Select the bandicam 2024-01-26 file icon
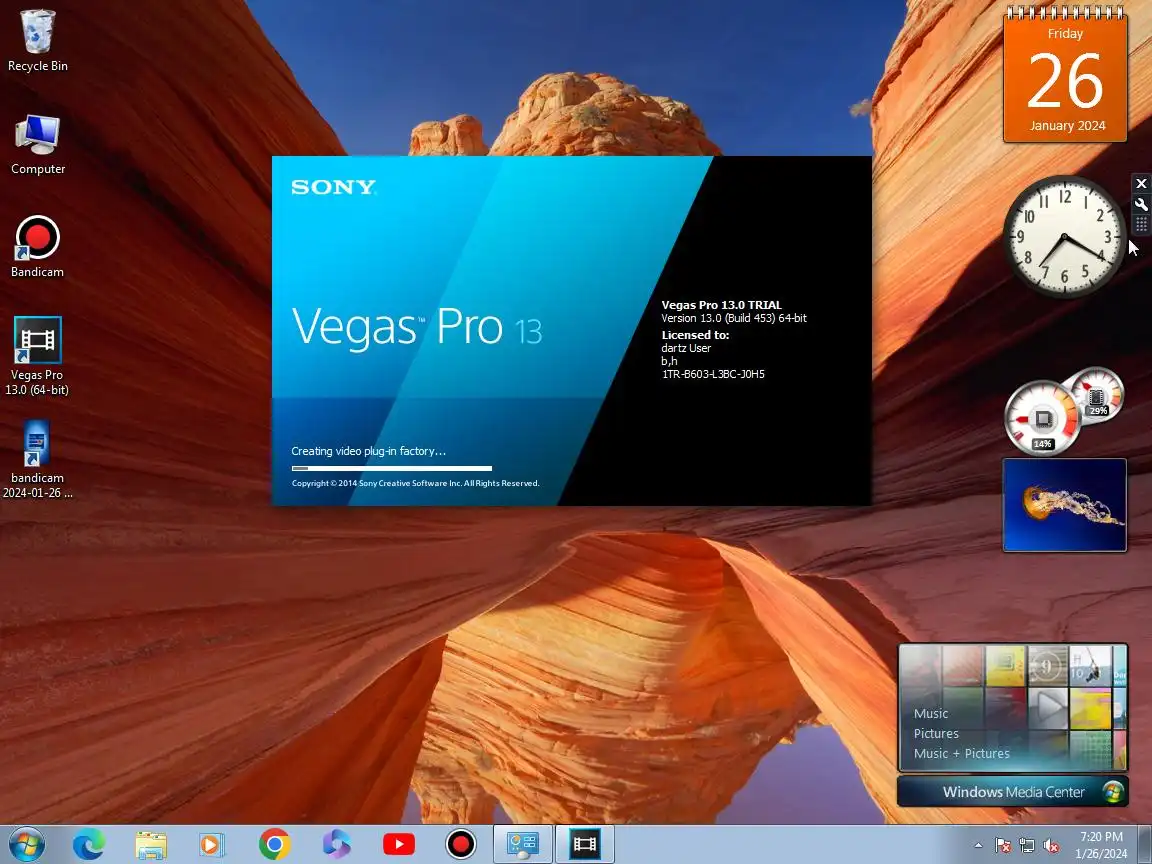The height and width of the screenshot is (864, 1152). pyautogui.click(x=37, y=459)
